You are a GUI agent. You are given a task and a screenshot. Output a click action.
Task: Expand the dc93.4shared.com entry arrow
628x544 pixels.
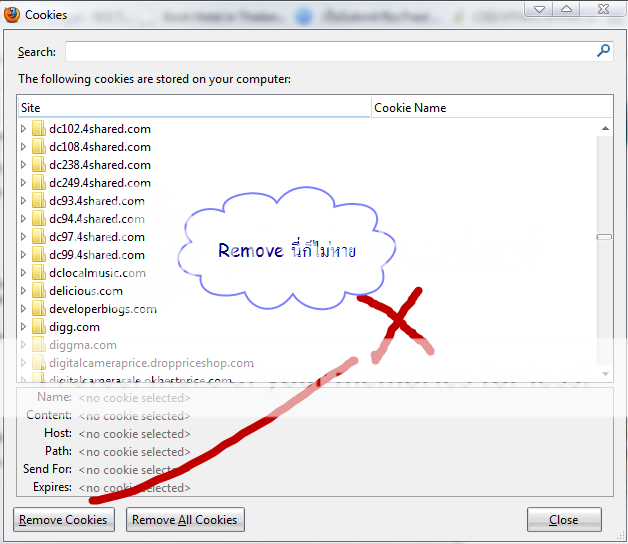[x=24, y=201]
